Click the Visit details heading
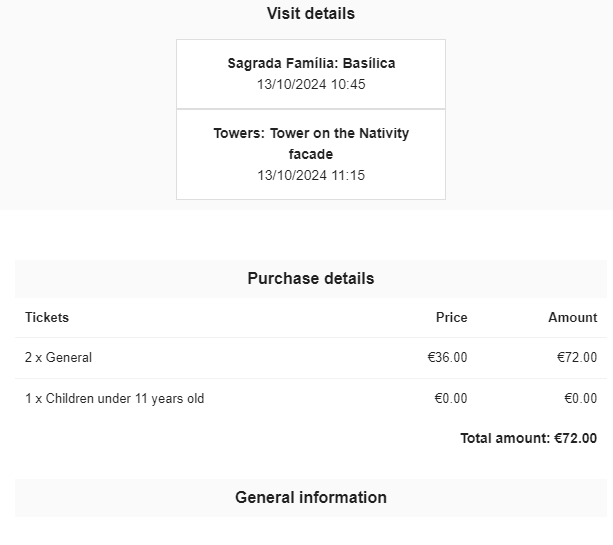Viewport: 613px width, 545px height. click(x=310, y=14)
